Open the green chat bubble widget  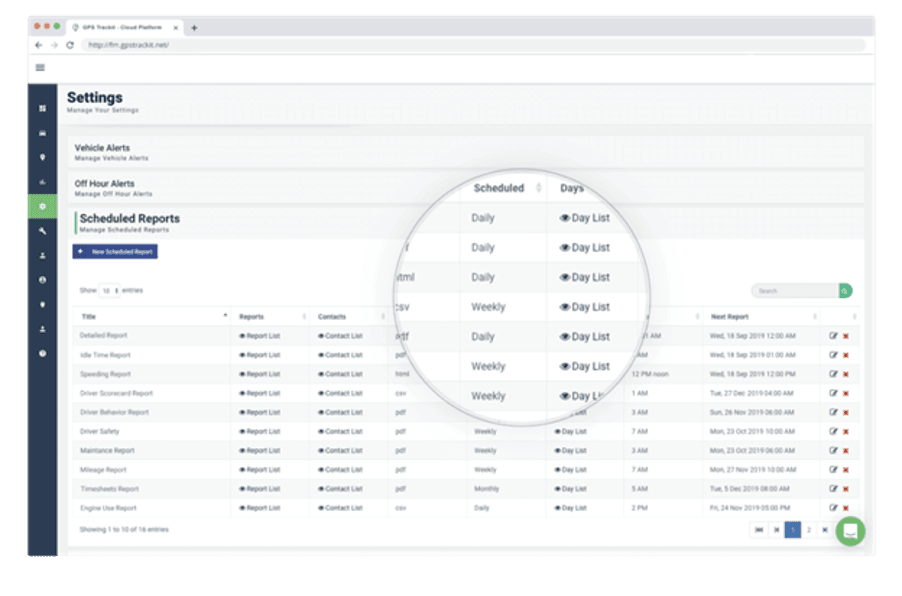(x=850, y=530)
